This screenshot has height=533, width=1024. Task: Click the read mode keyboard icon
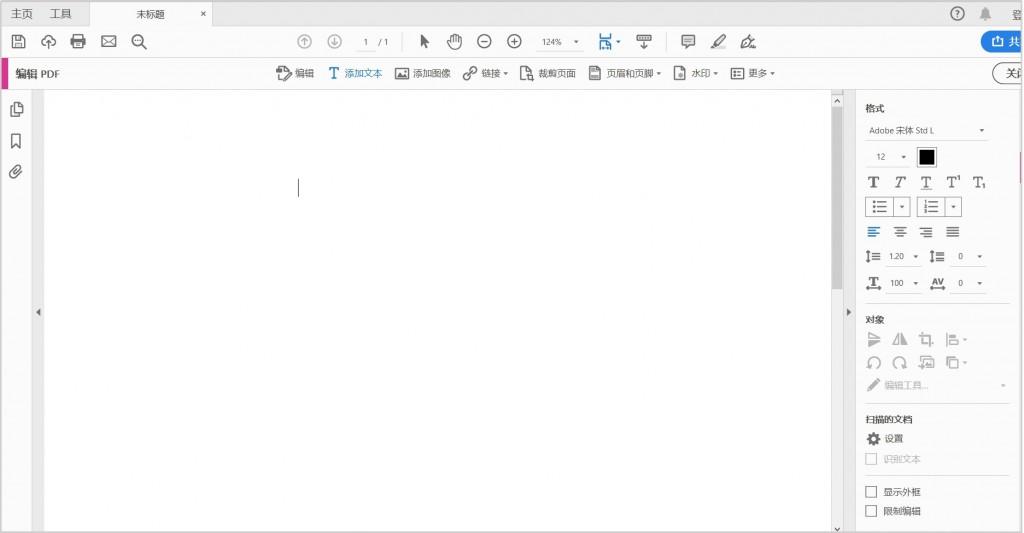[644, 42]
